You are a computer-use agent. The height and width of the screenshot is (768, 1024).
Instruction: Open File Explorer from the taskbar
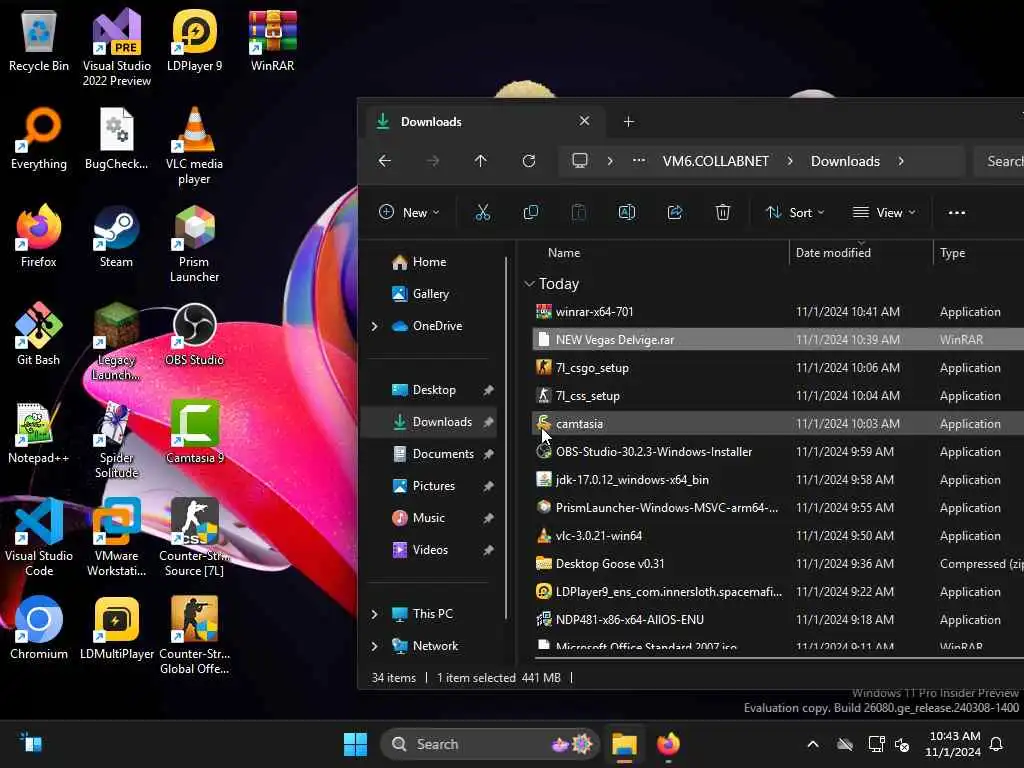tap(624, 744)
